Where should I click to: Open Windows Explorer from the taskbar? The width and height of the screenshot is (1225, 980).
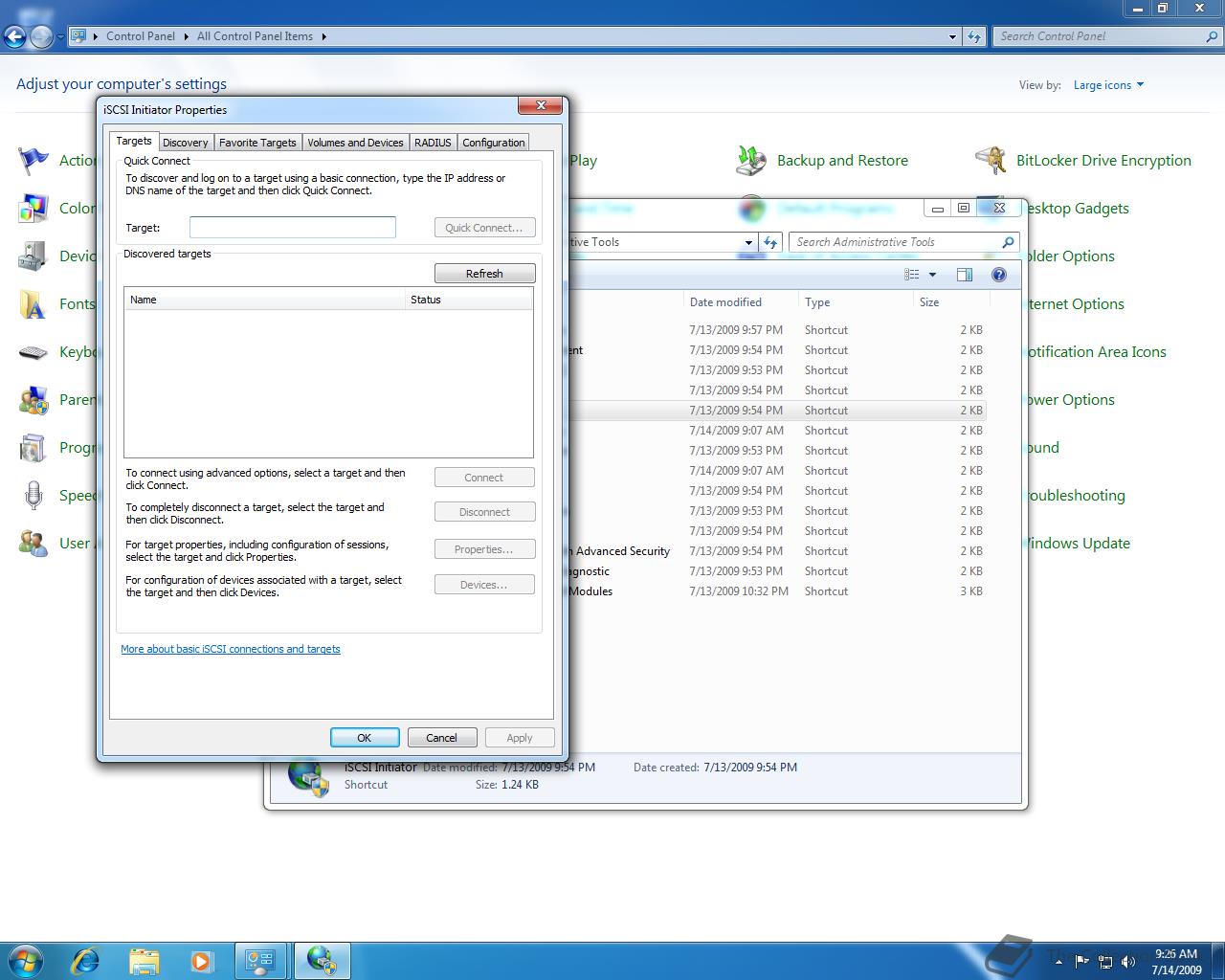144,961
